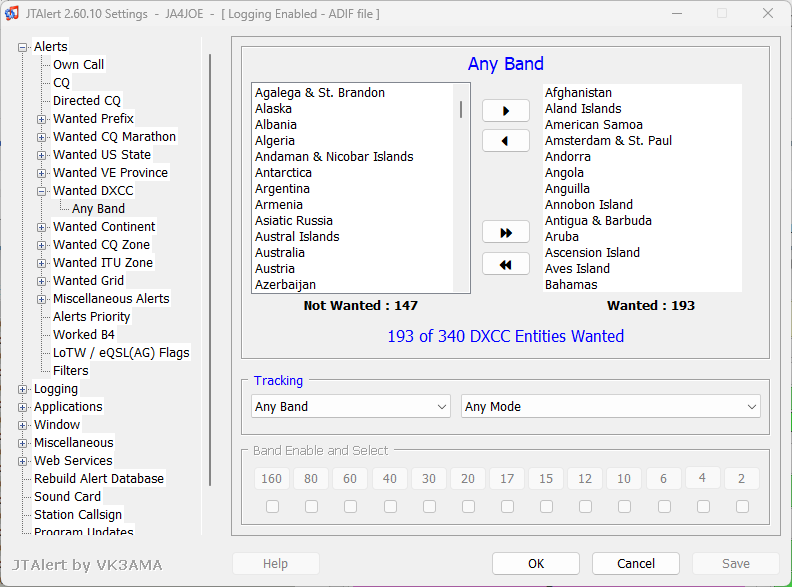Screen dimensions: 792x587
Task: Click the 20 band button
Action: tap(468, 478)
